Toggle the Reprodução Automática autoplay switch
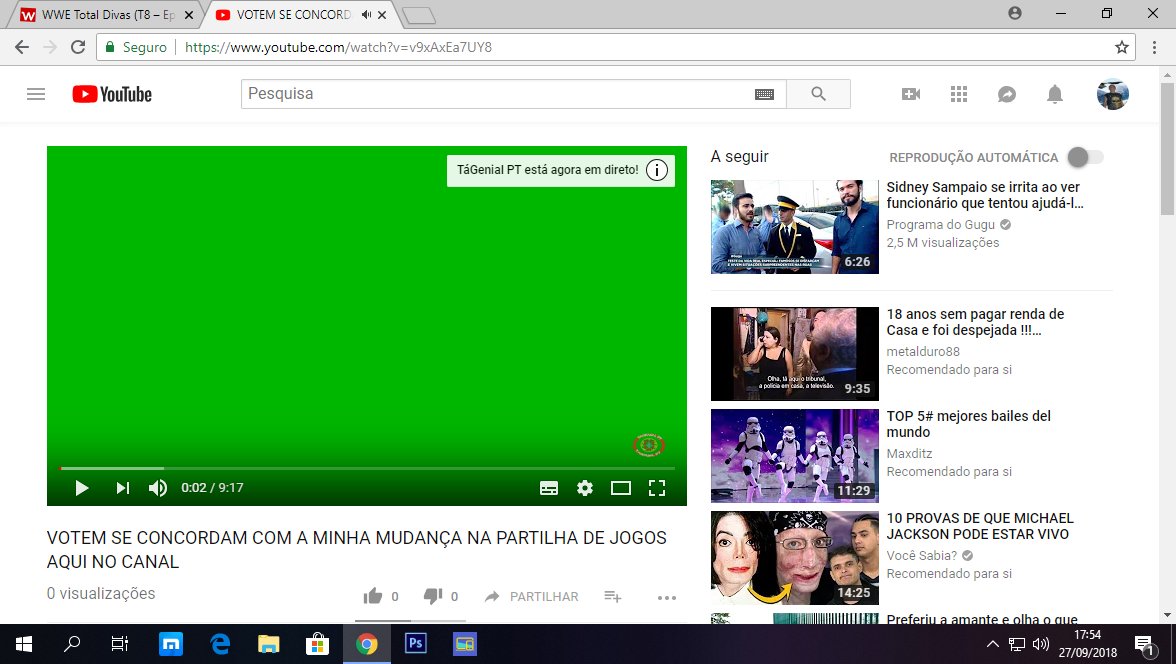Image resolution: width=1176 pixels, height=664 pixels. point(1085,157)
